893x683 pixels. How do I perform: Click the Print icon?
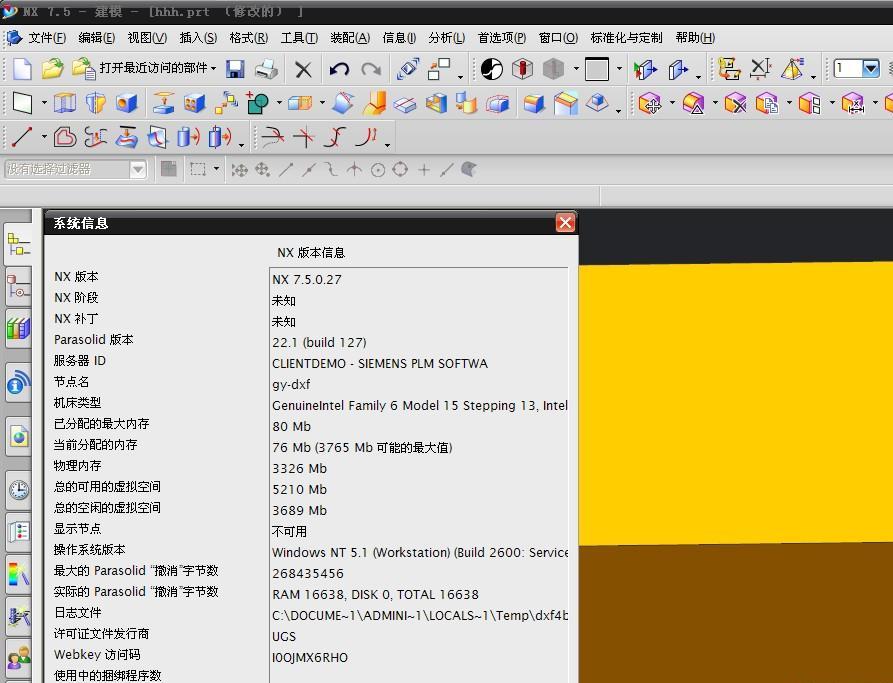(266, 69)
